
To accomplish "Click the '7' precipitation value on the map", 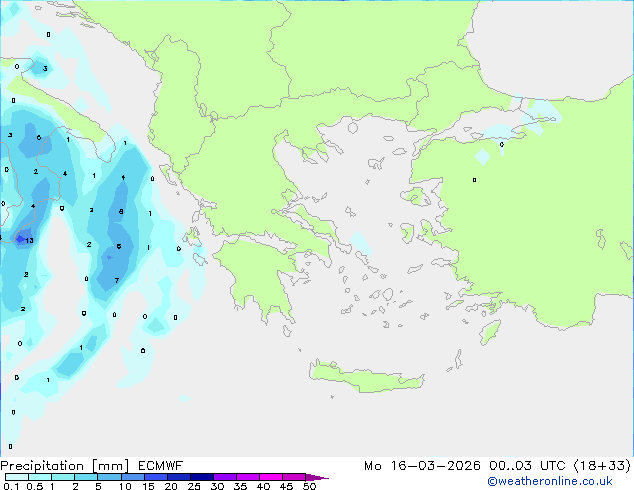I will pyautogui.click(x=117, y=280).
